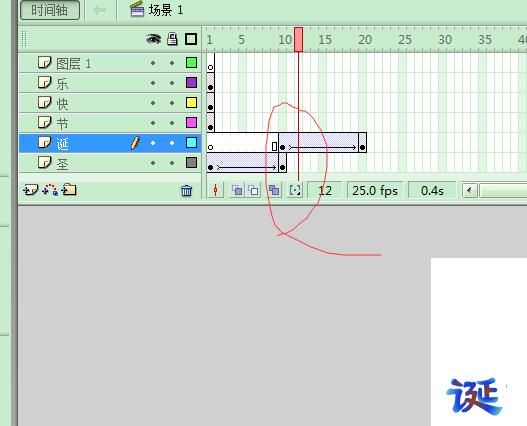This screenshot has height=426, width=527.
Task: Add a motion guide layer
Action: [50, 190]
